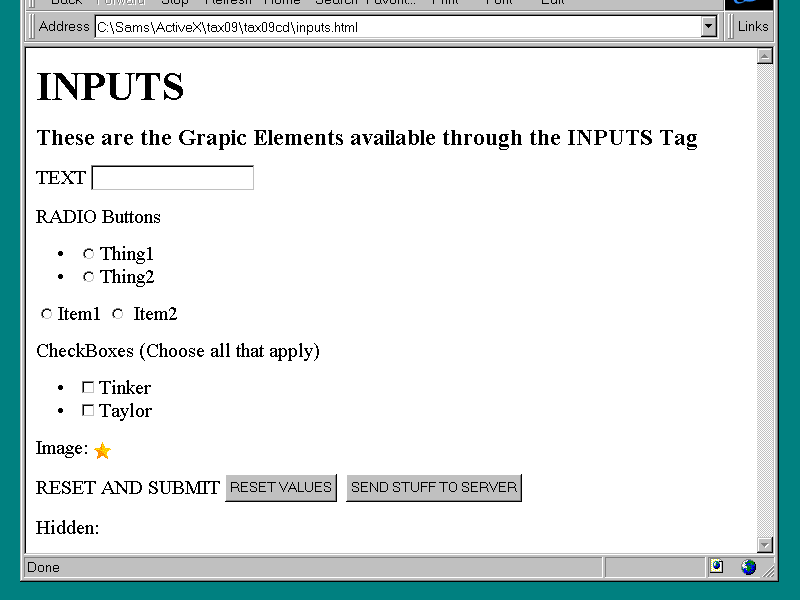Enable the Taylor checkbox

(88, 410)
